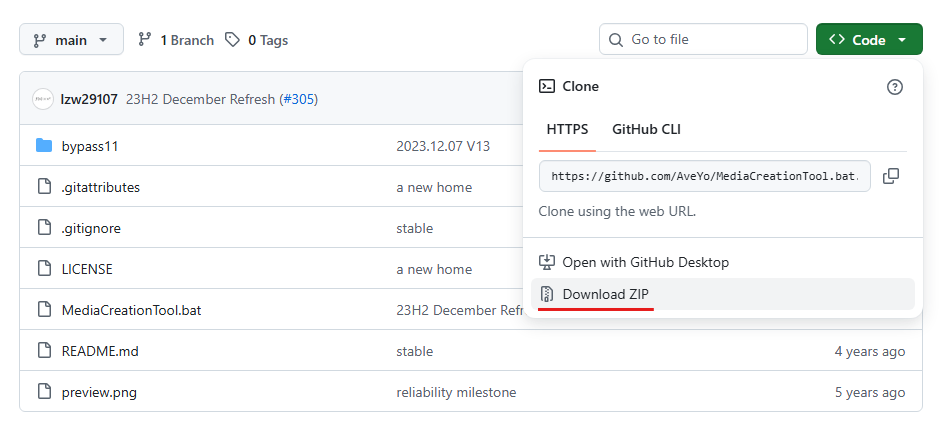Toggle the green Code dropdown button

tap(869, 40)
